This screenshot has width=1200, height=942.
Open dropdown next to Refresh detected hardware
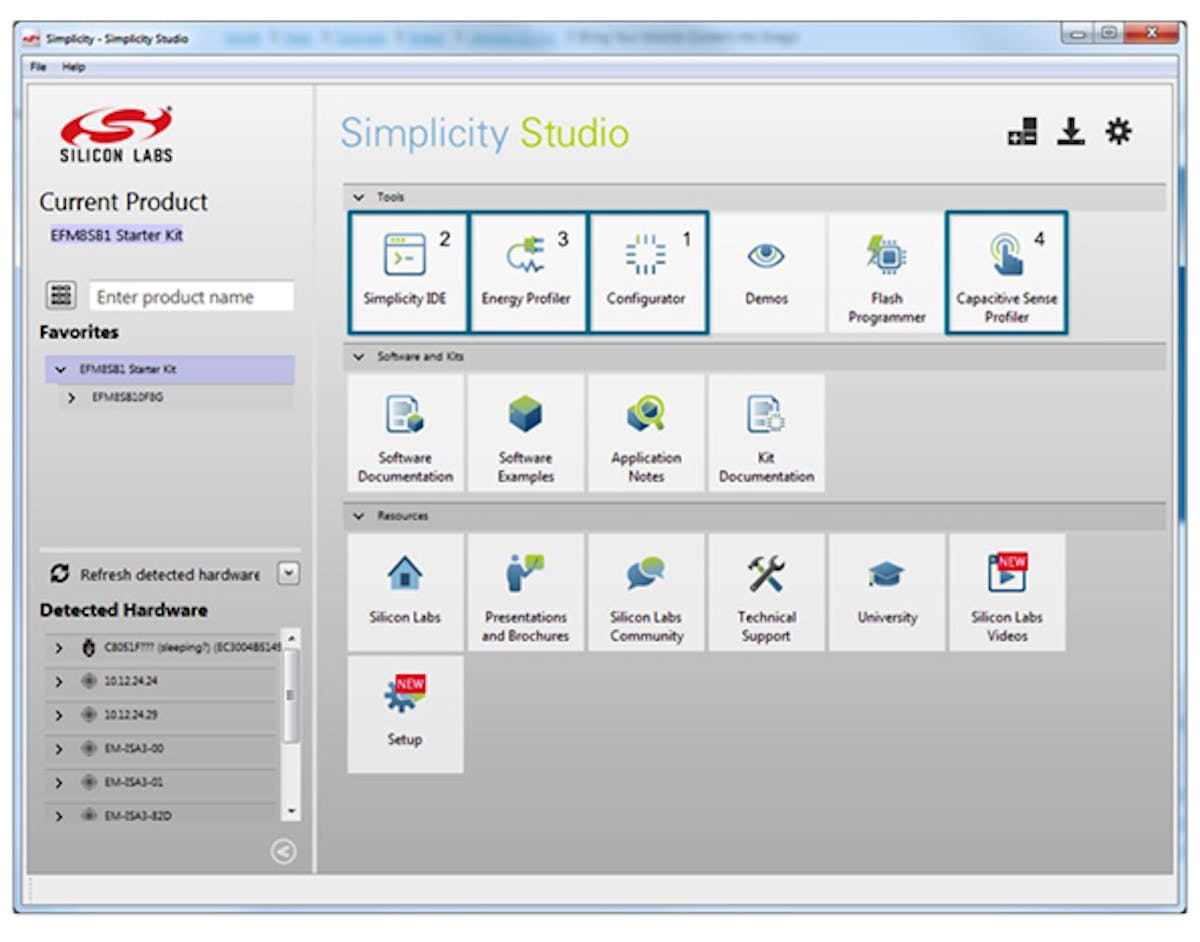tap(288, 574)
